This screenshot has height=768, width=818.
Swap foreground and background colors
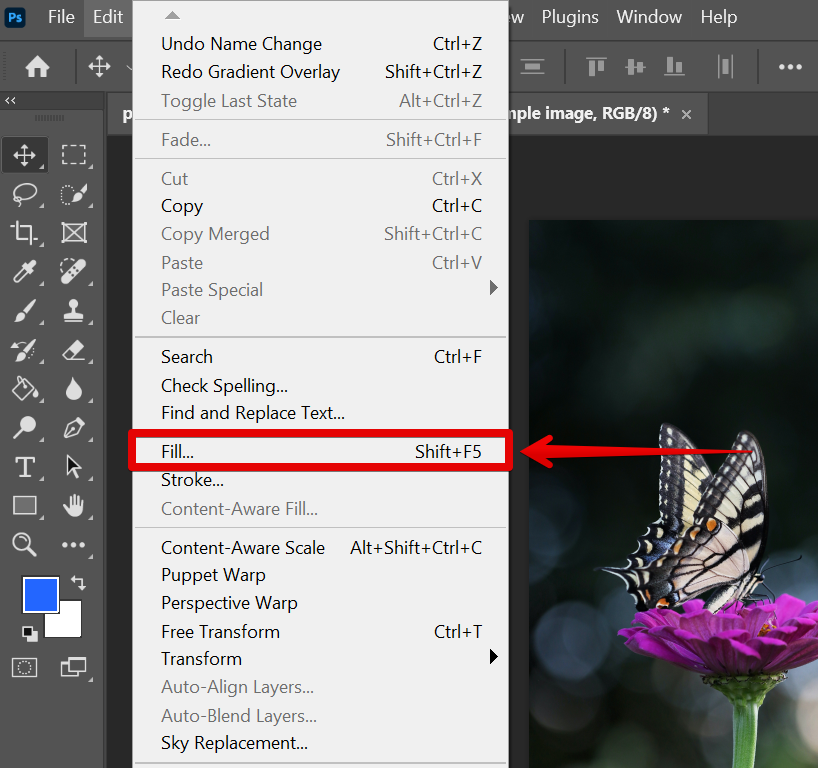coord(78,583)
